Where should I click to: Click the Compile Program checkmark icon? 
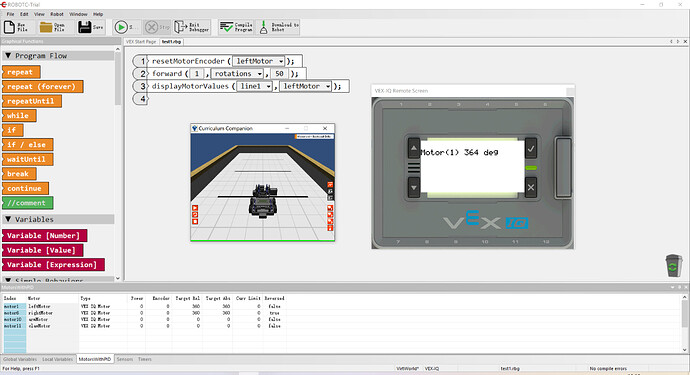226,27
